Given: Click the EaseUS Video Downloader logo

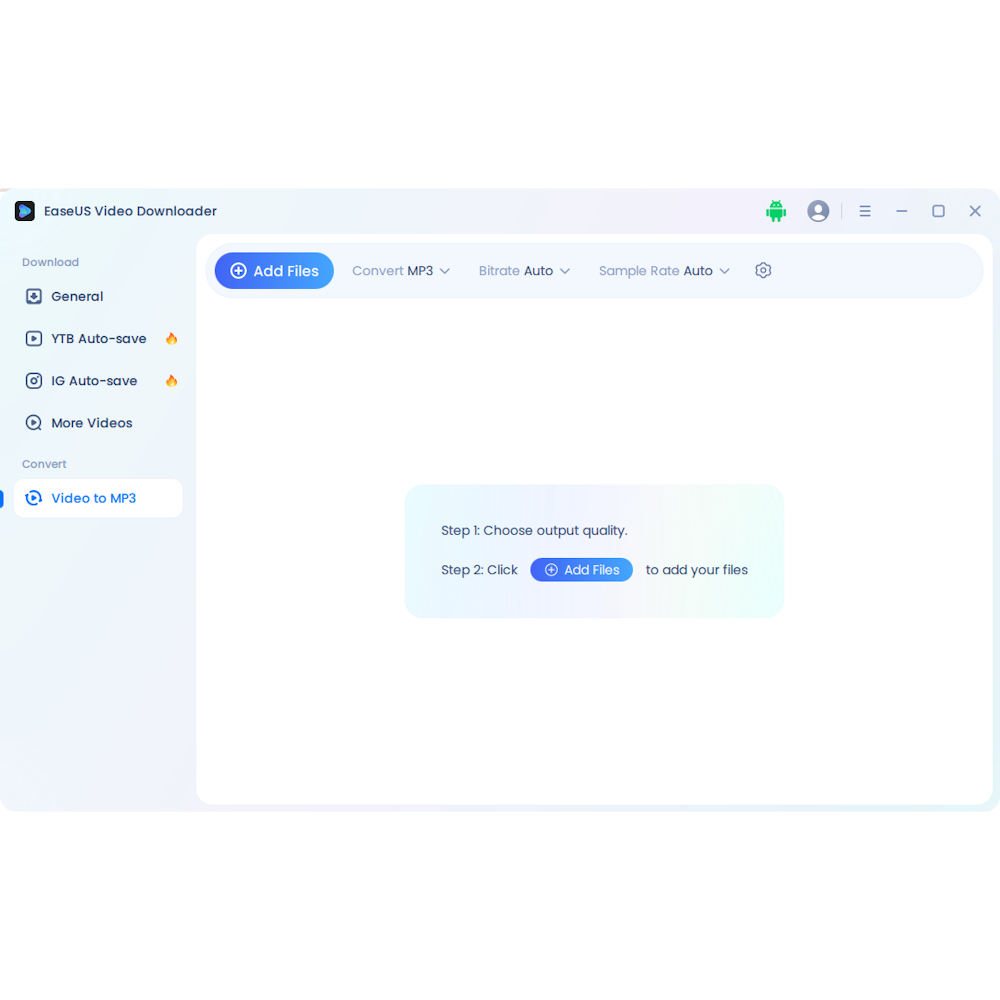Looking at the screenshot, I should click(24, 211).
